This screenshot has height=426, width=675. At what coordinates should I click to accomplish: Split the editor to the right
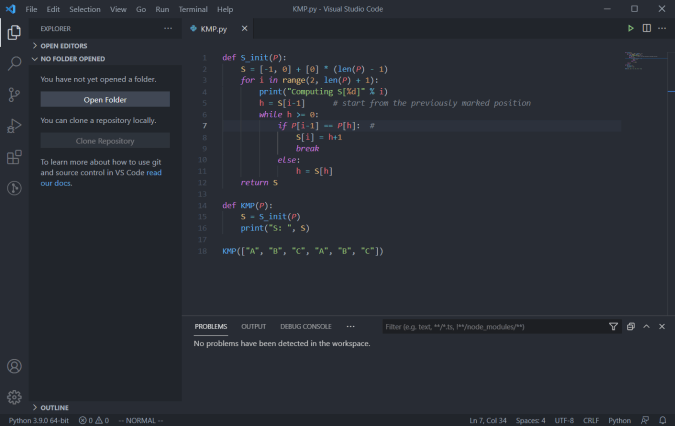(x=647, y=28)
